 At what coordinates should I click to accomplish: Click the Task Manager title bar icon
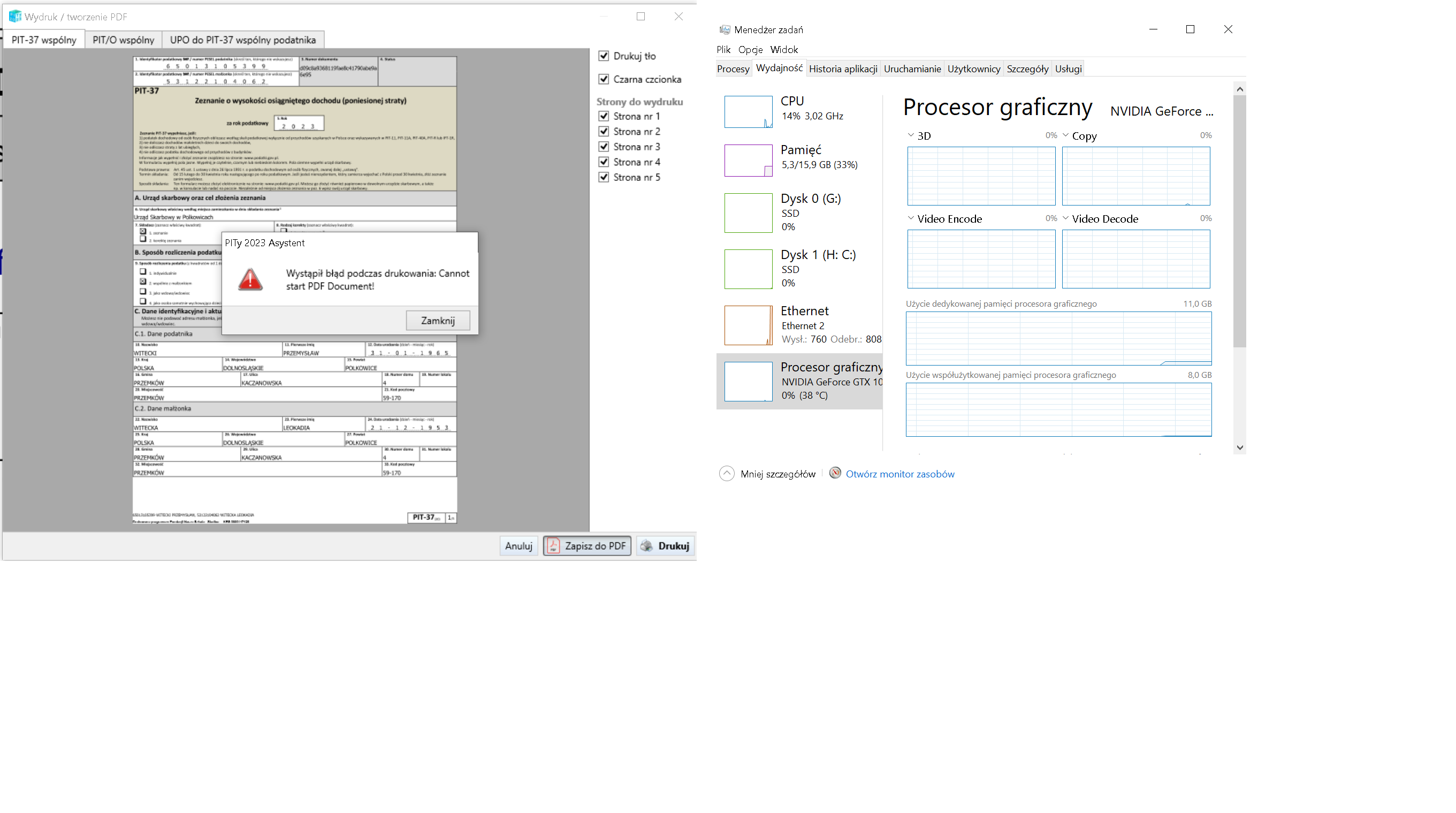pyautogui.click(x=724, y=29)
